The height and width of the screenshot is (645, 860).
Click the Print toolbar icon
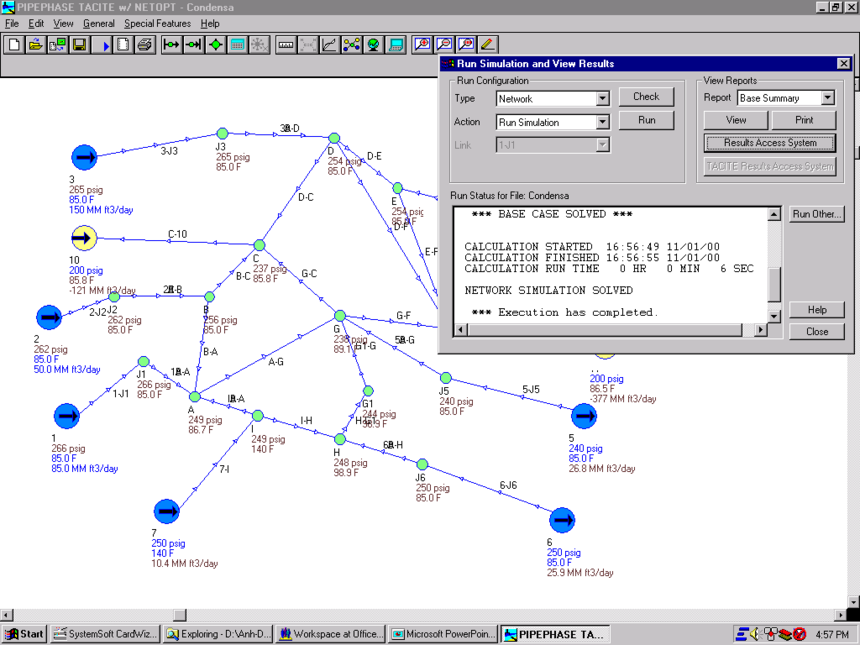point(145,45)
